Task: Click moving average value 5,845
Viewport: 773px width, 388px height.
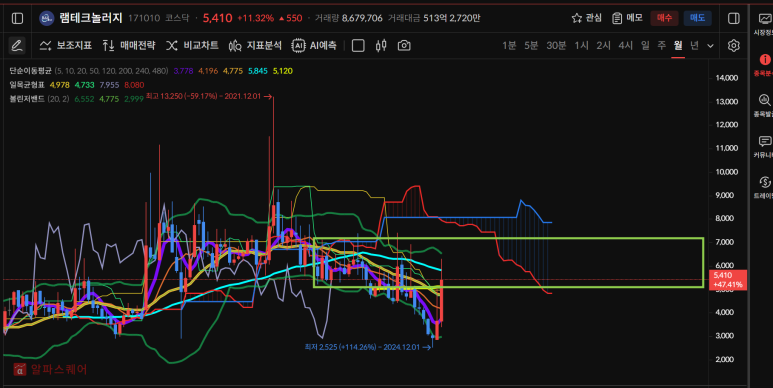Action: (x=258, y=71)
